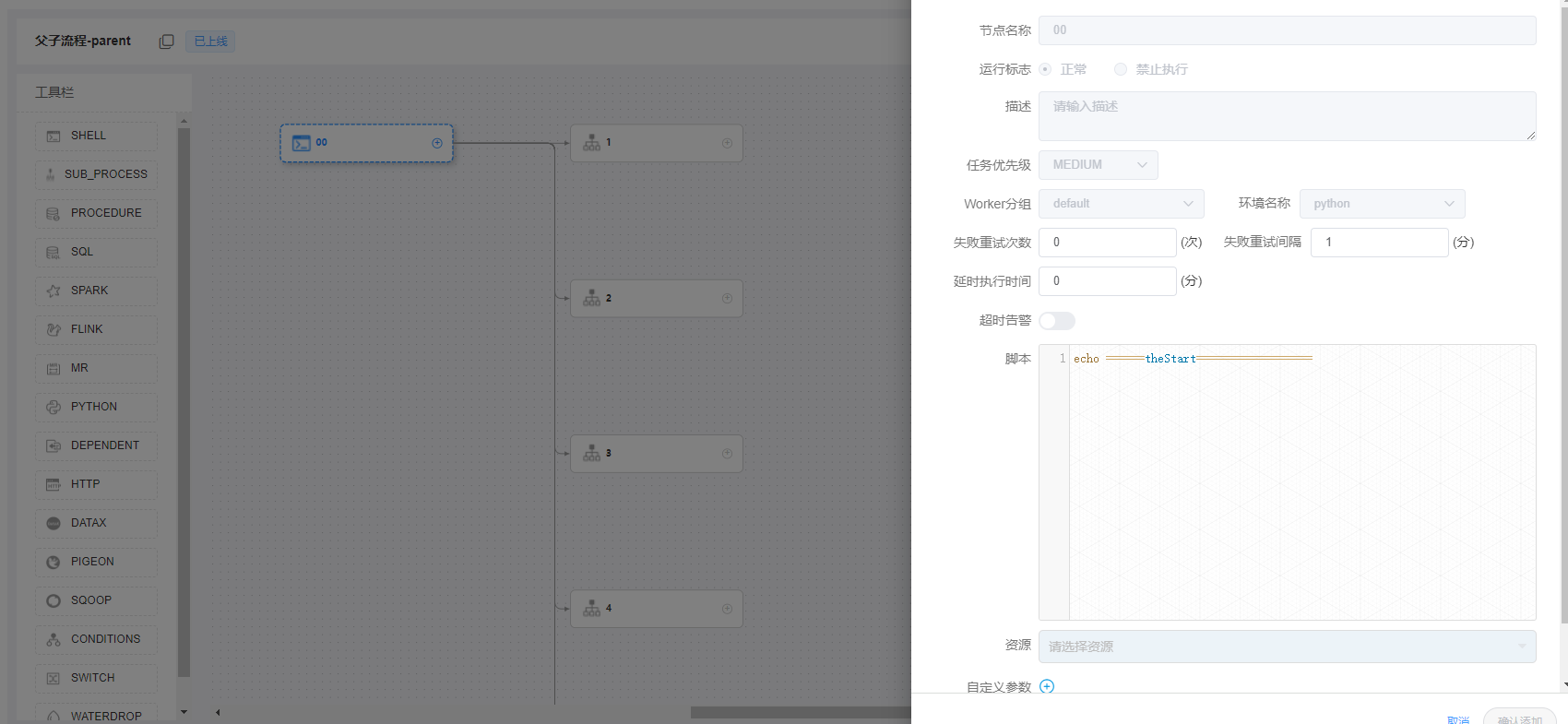Select sub-process node 2 on canvas
The width and height of the screenshot is (1568, 724).
657,298
